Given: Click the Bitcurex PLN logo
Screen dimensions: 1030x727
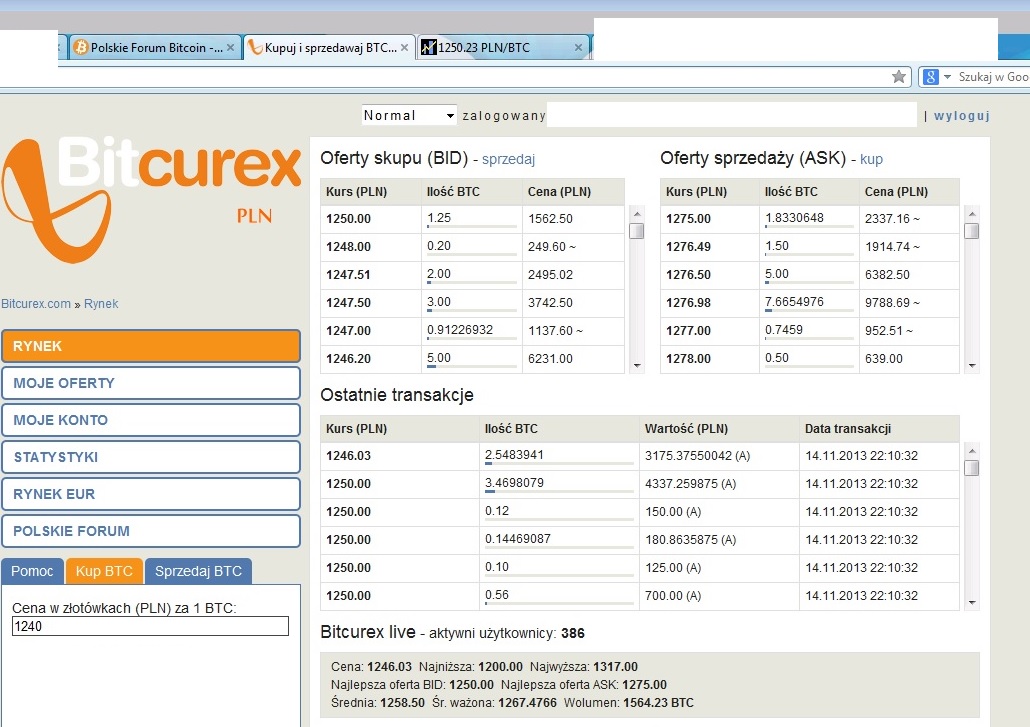Looking at the screenshot, I should pos(151,200).
